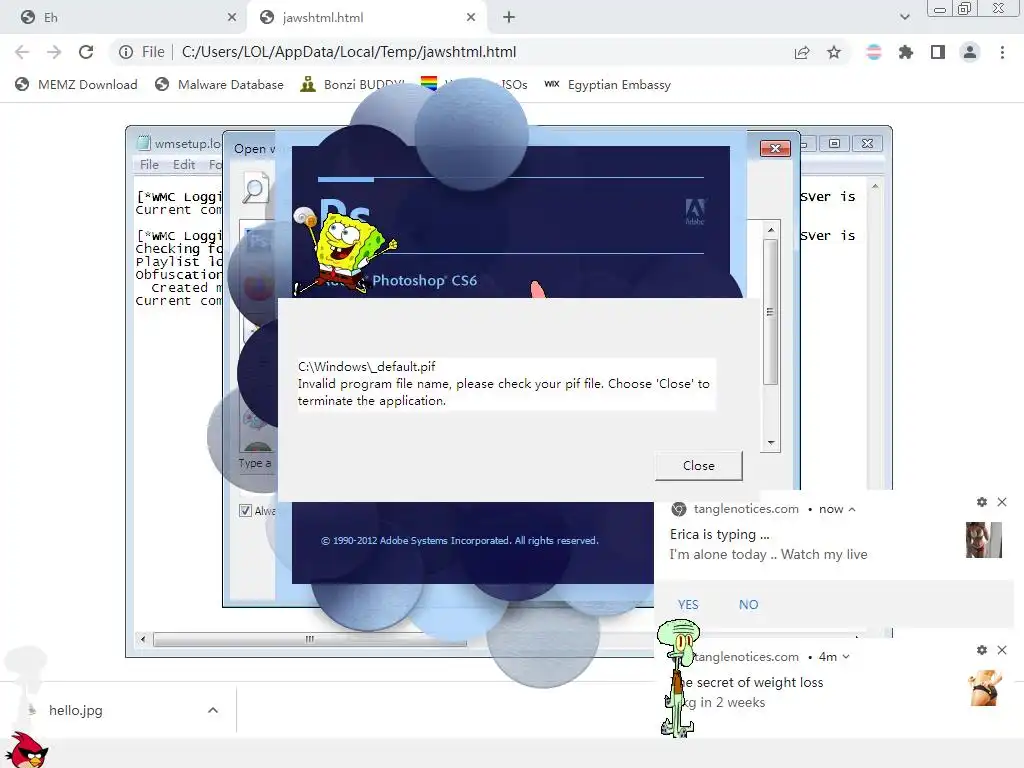This screenshot has height=768, width=1024.
Task: Open the Erica notification thumbnail photo
Action: pyautogui.click(x=984, y=540)
